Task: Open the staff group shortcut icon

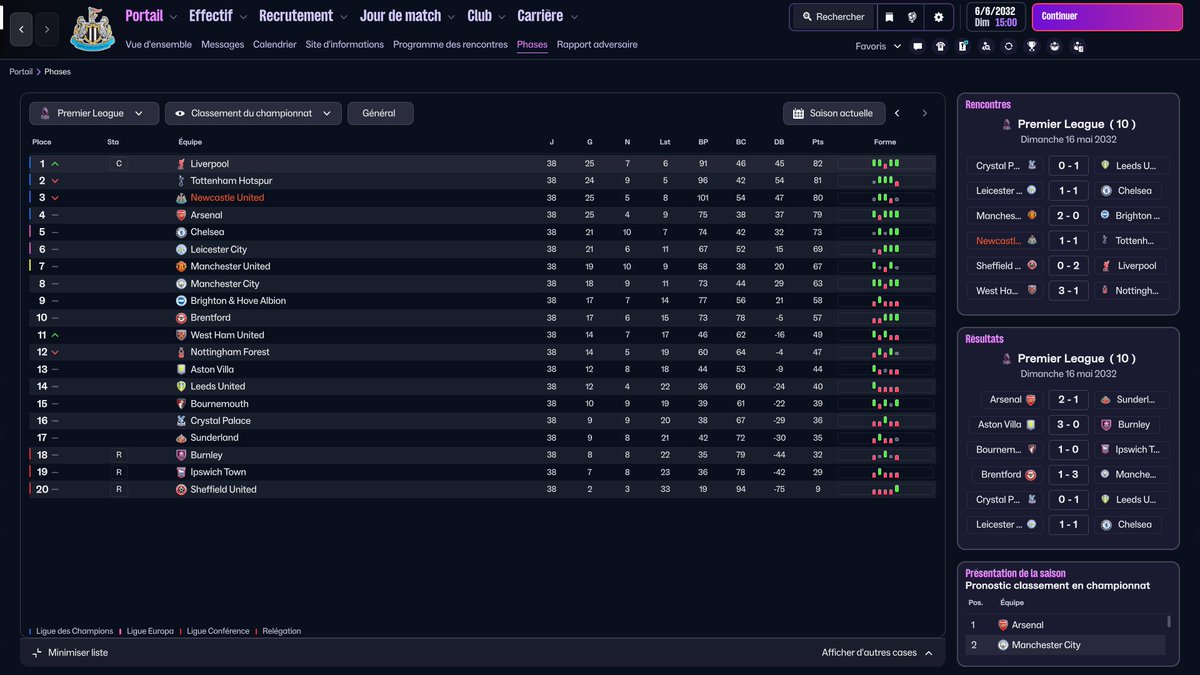Action: [x=1055, y=46]
